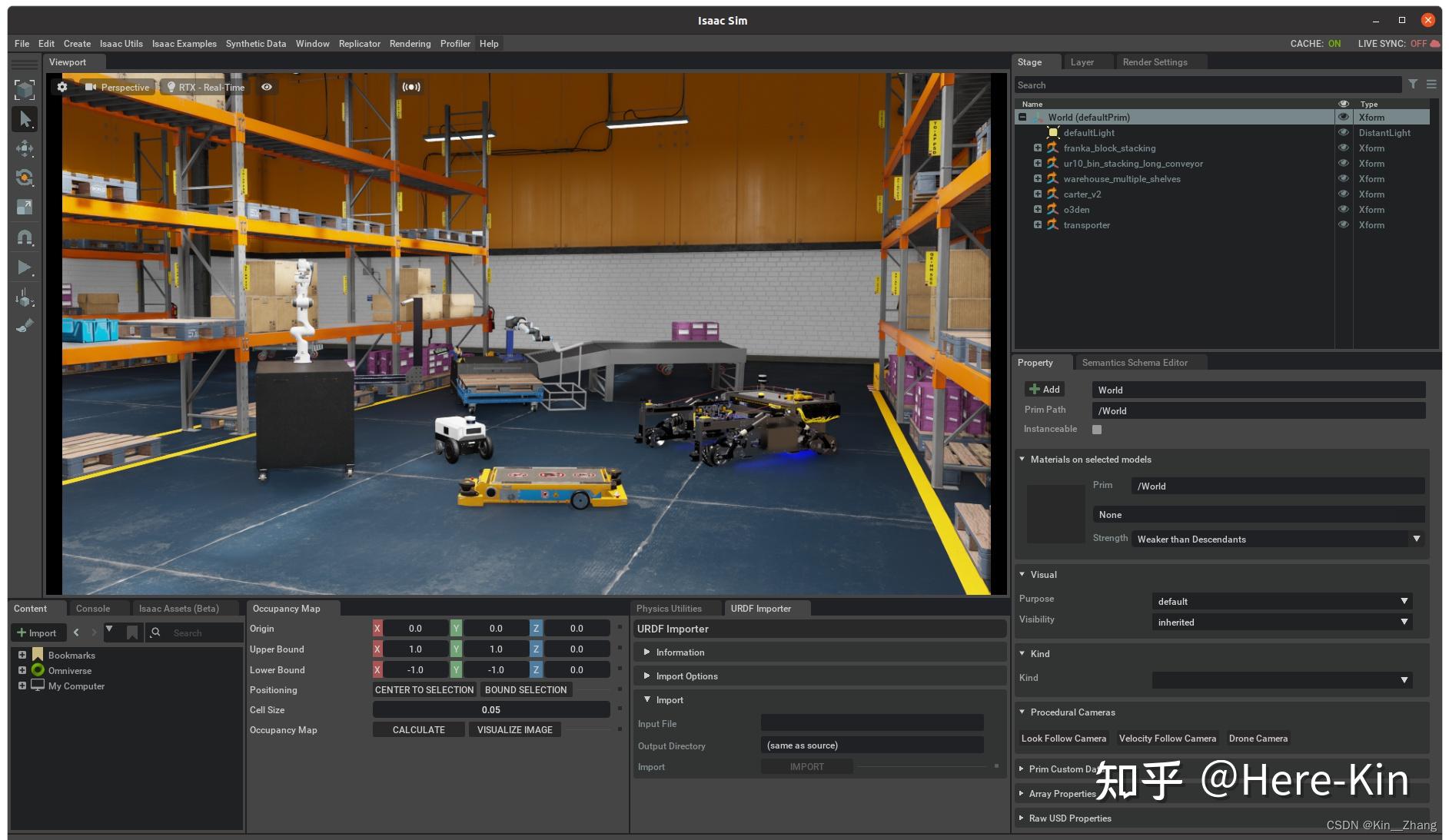The width and height of the screenshot is (1449, 840).
Task: Click the My Computer monitor icon
Action: point(38,686)
